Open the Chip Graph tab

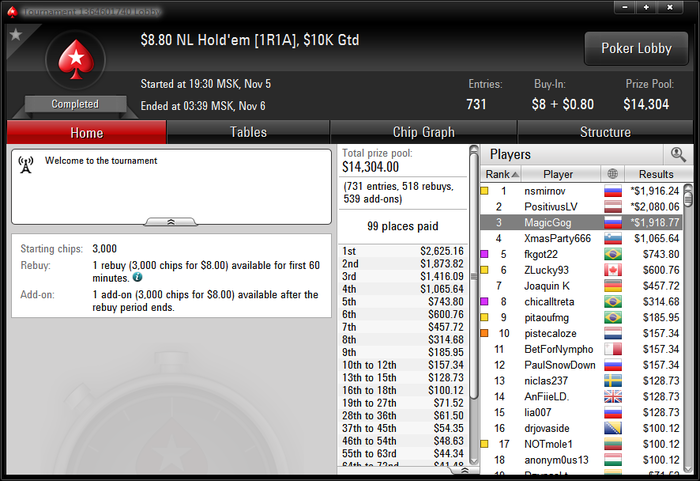click(x=424, y=132)
